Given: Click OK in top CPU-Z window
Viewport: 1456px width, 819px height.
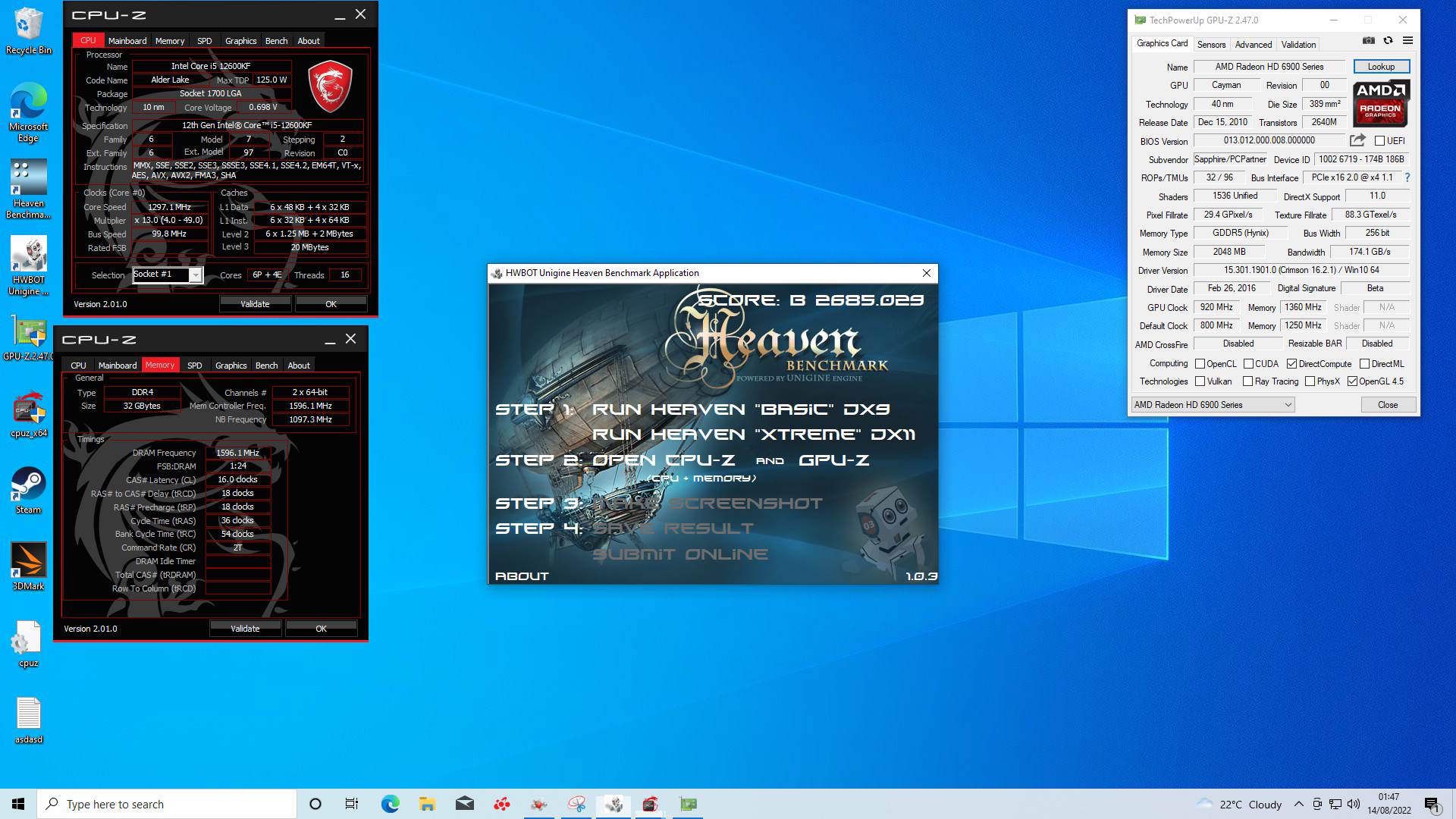Looking at the screenshot, I should click(x=331, y=304).
